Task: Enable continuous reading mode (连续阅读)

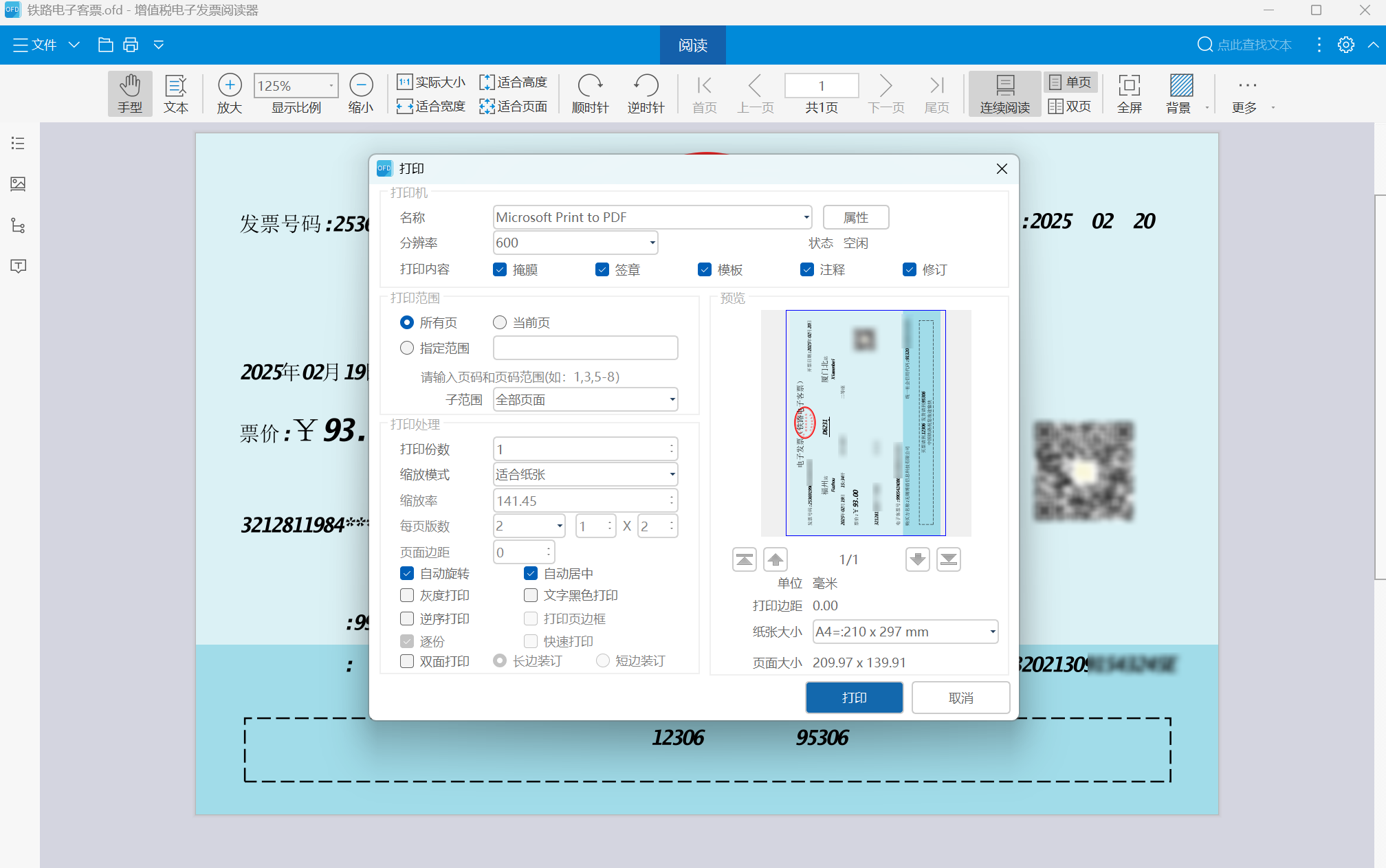Action: pos(1004,93)
